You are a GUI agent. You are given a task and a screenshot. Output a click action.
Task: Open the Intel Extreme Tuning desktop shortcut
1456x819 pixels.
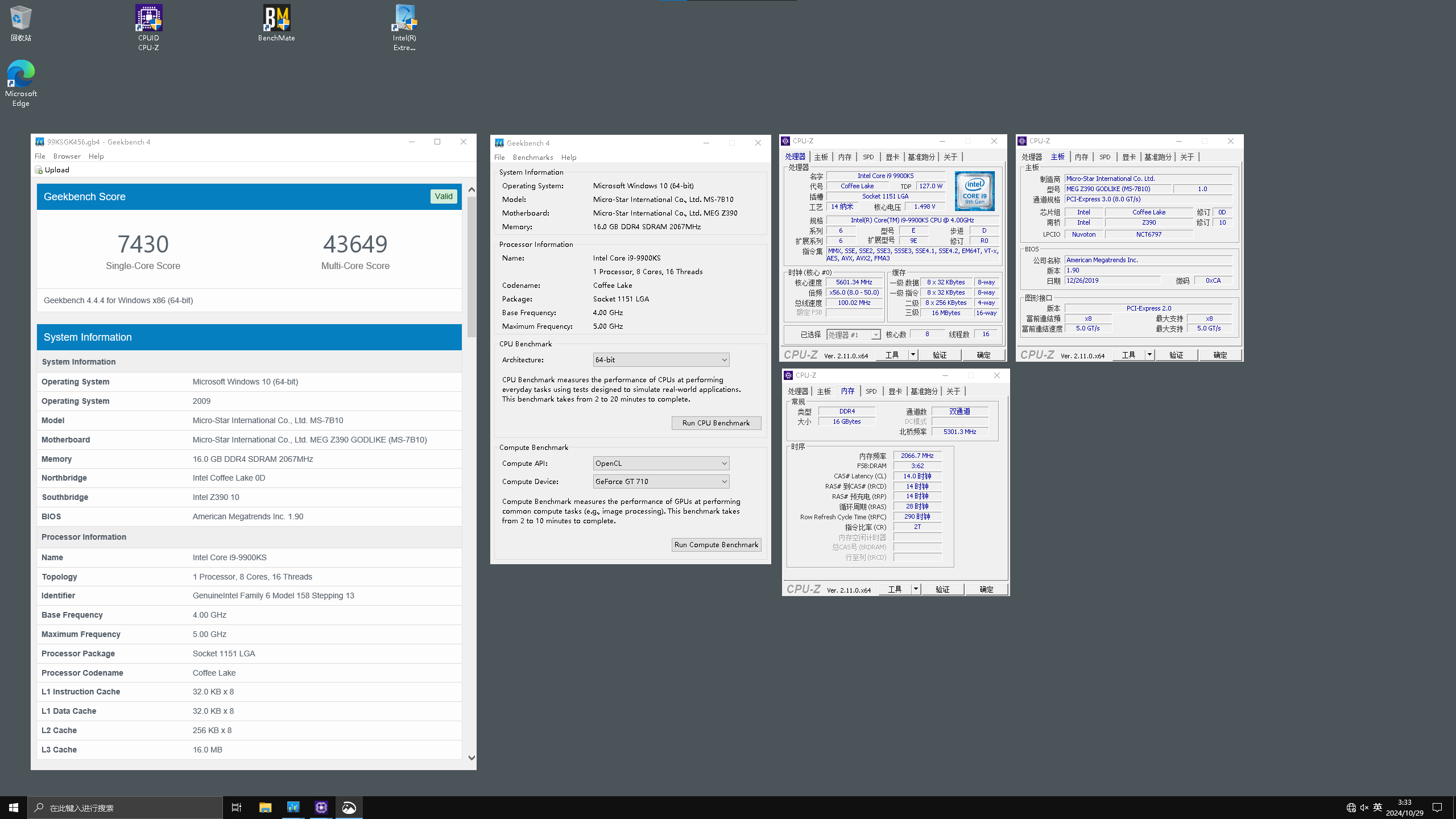(x=404, y=27)
